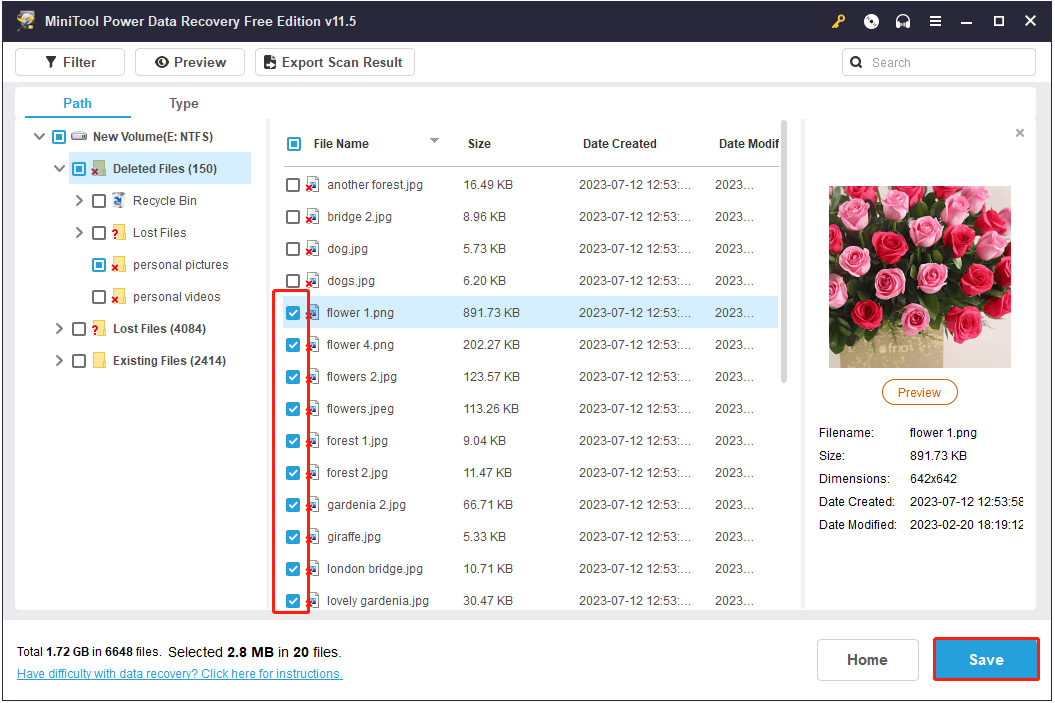This screenshot has height=703, width=1055.
Task: Click the magnifier icon in search box
Action: (x=856, y=63)
